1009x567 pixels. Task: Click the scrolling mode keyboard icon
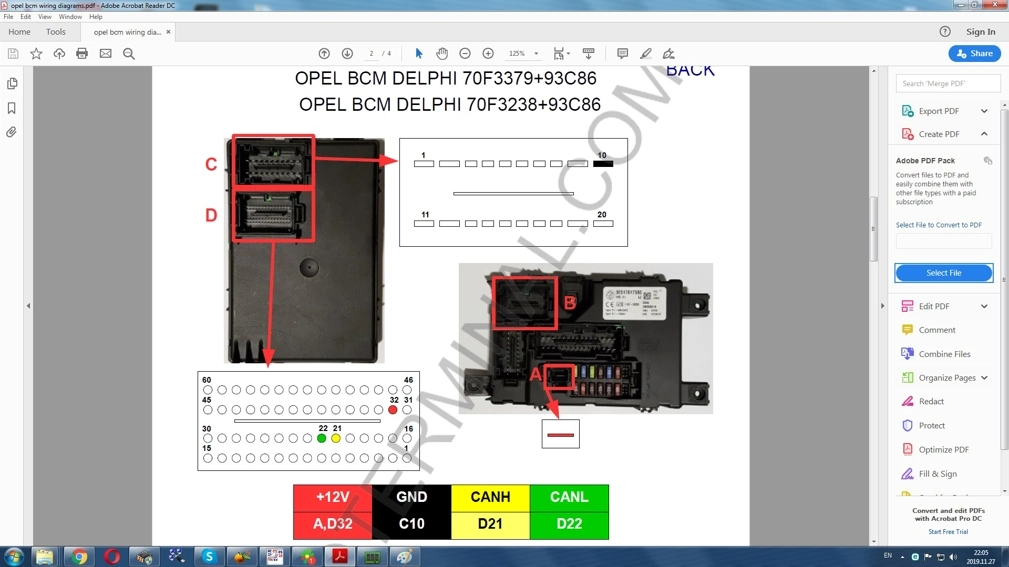(x=588, y=53)
